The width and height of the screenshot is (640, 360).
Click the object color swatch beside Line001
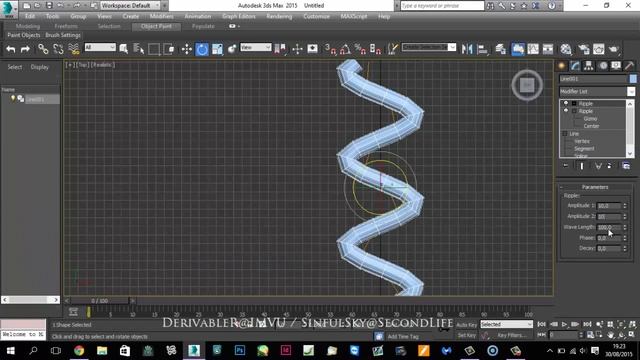(633, 79)
